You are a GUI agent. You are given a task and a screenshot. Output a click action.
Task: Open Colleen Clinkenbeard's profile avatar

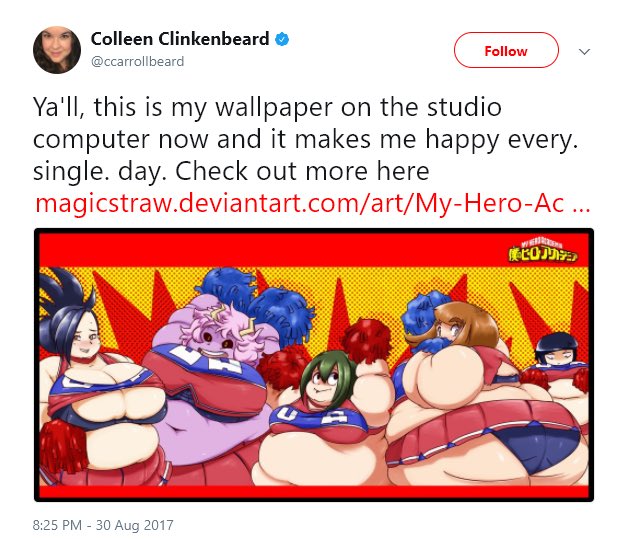click(x=57, y=50)
